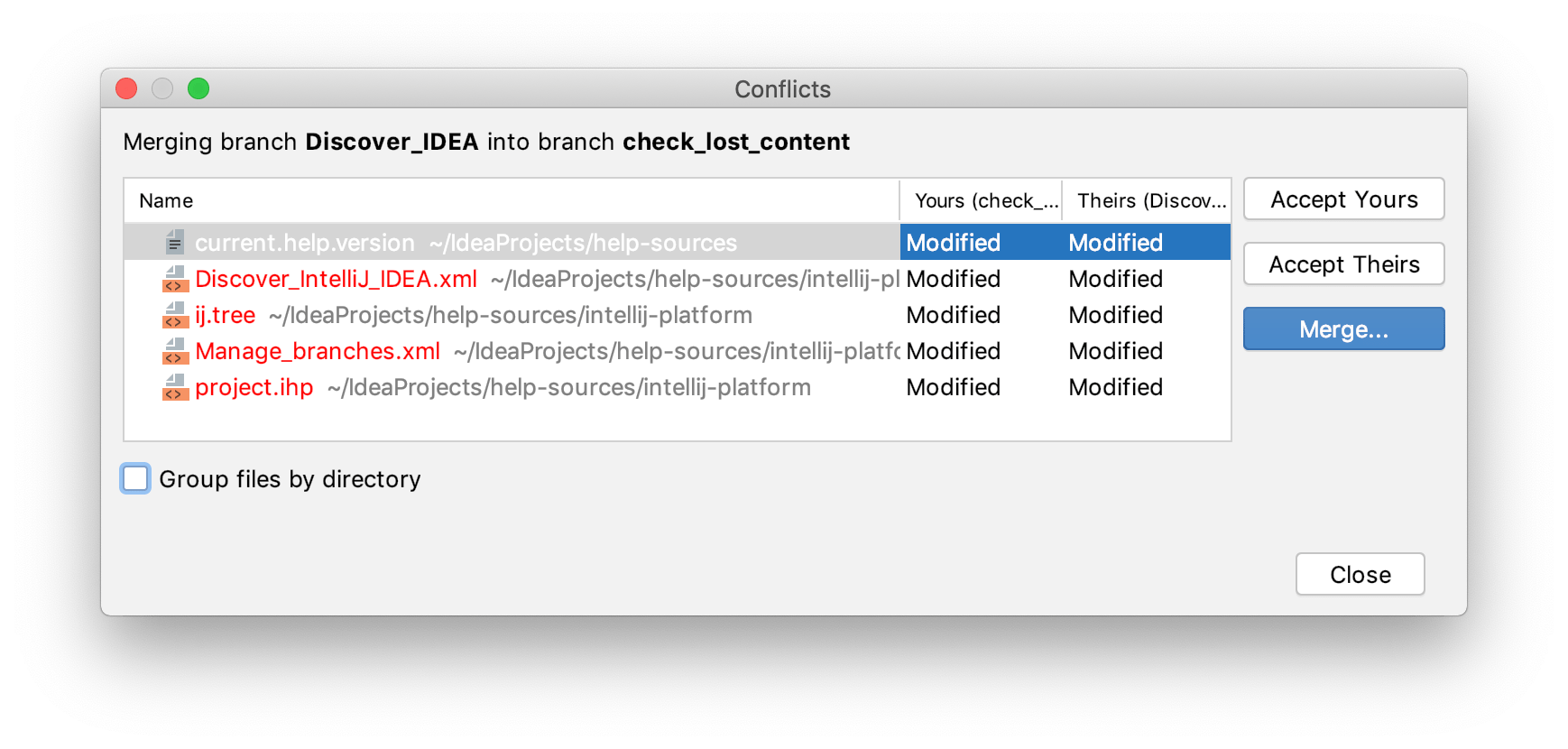Select current.help.version in the conflict list
The height and width of the screenshot is (749, 1568).
coord(304,241)
